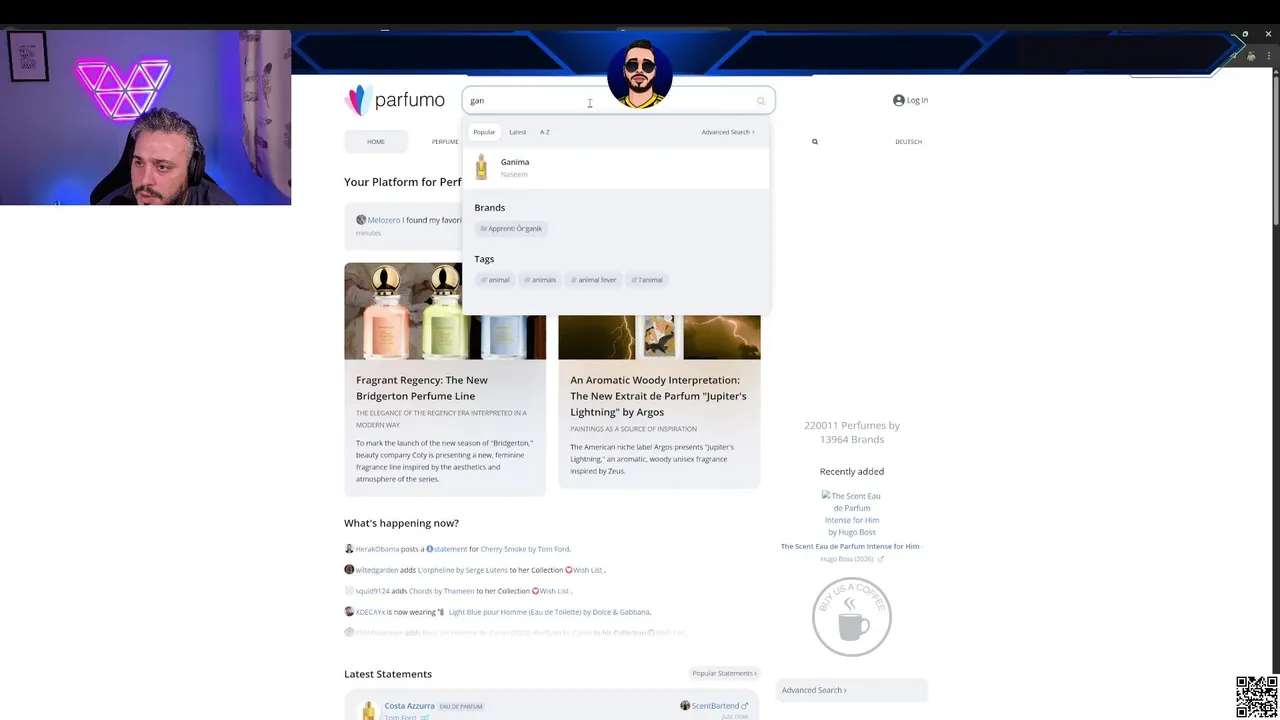Screen dimensions: 1280x720
Task: Open HerakObama's profile link
Action: (377, 549)
